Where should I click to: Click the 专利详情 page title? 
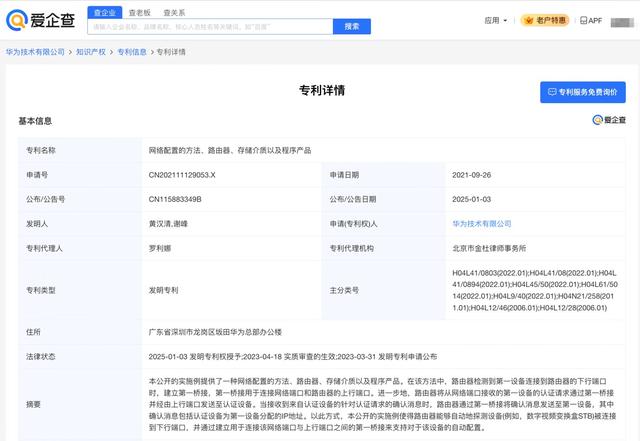click(322, 90)
